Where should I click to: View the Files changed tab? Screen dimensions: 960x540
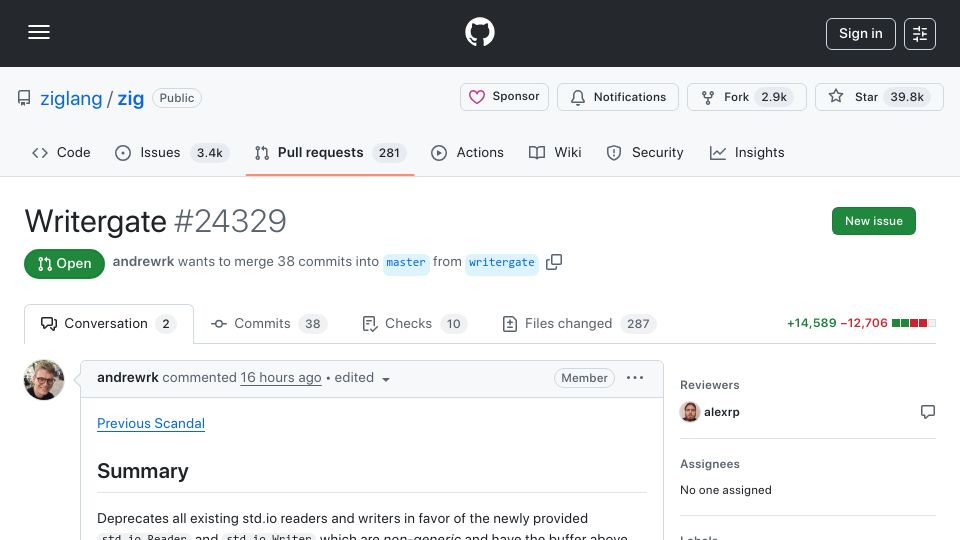(579, 324)
